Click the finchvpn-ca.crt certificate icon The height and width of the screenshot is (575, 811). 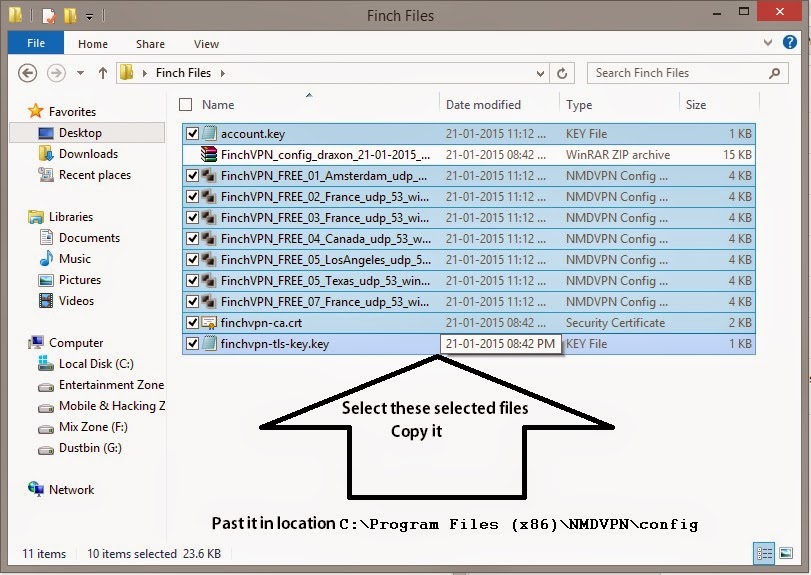tap(209, 323)
